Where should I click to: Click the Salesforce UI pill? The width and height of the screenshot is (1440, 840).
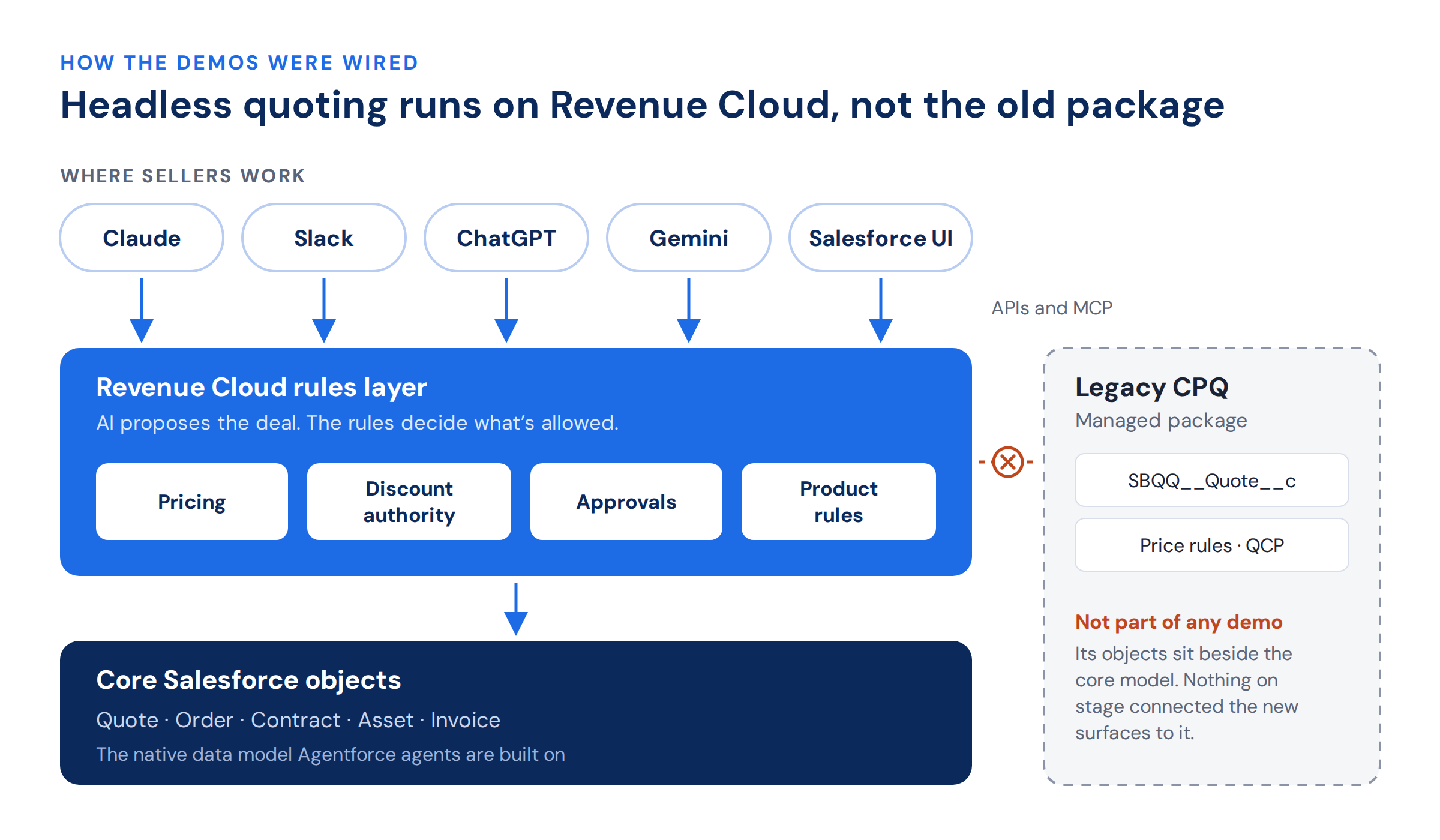[881, 238]
